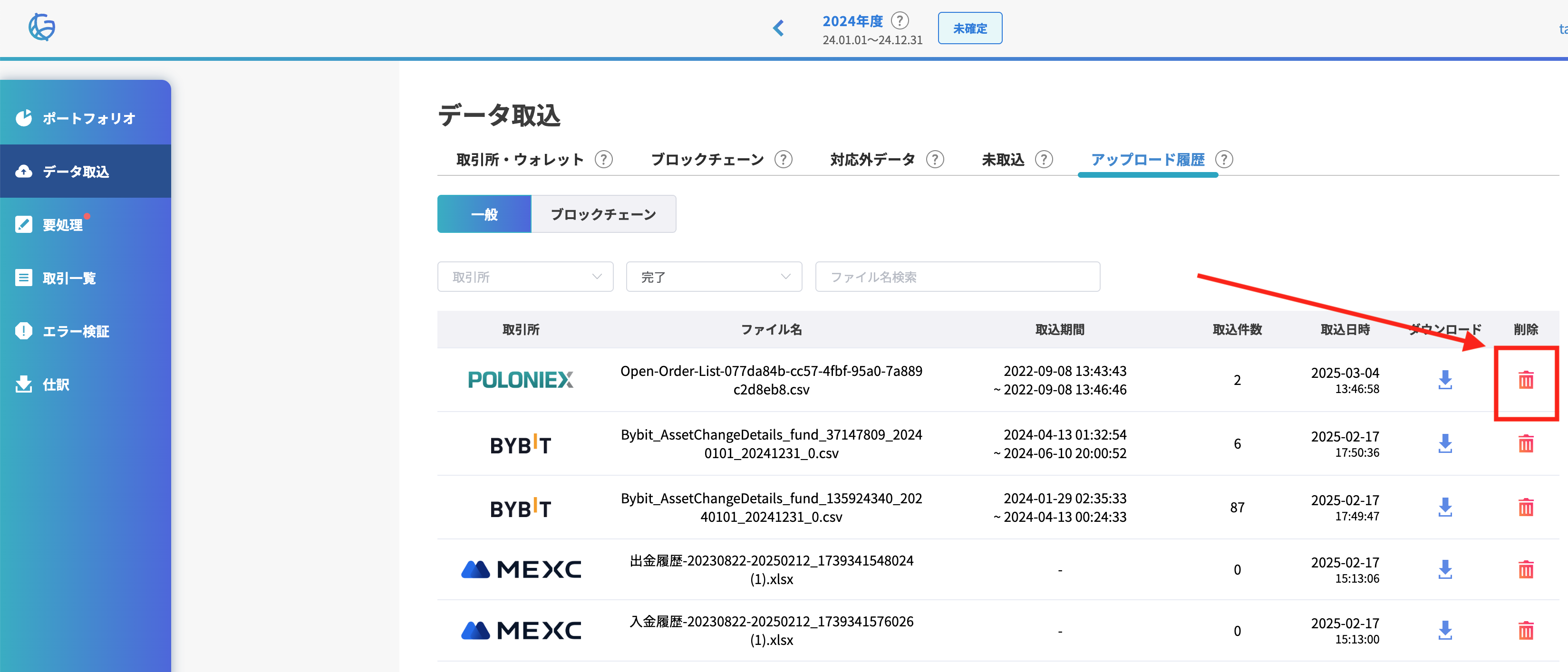The image size is (1568, 672).
Task: Click the download tray icon for 仕訳
Action: coord(24,384)
